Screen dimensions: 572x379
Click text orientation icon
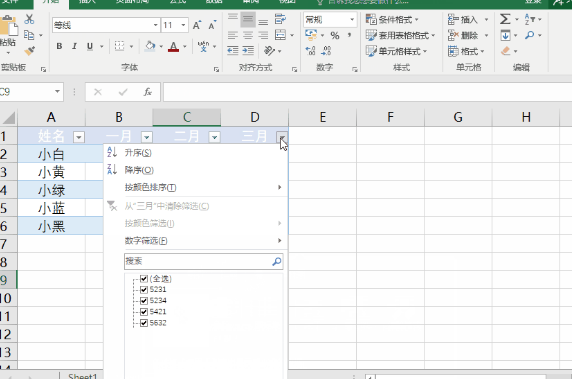(x=270, y=50)
